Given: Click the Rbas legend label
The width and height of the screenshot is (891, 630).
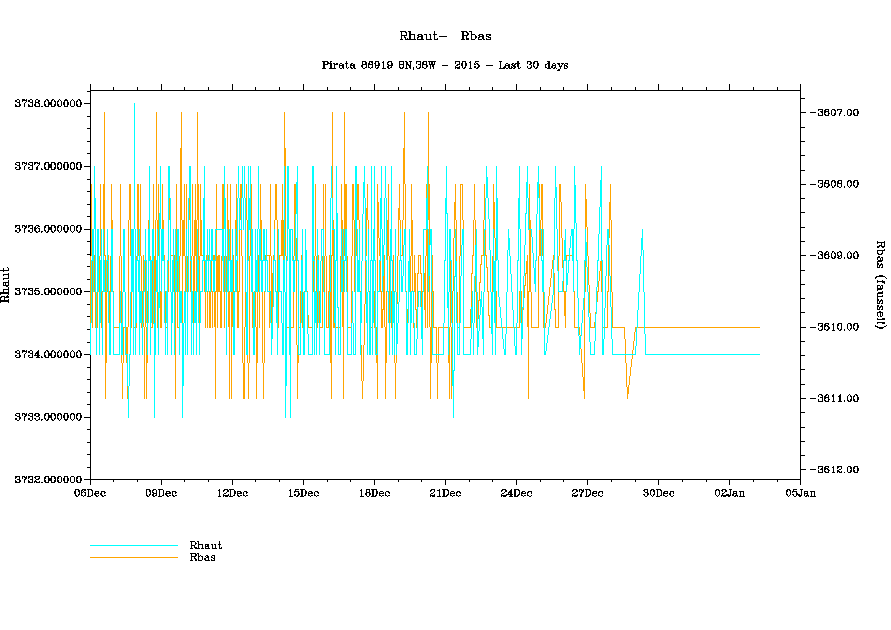Looking at the screenshot, I should pyautogui.click(x=202, y=557).
